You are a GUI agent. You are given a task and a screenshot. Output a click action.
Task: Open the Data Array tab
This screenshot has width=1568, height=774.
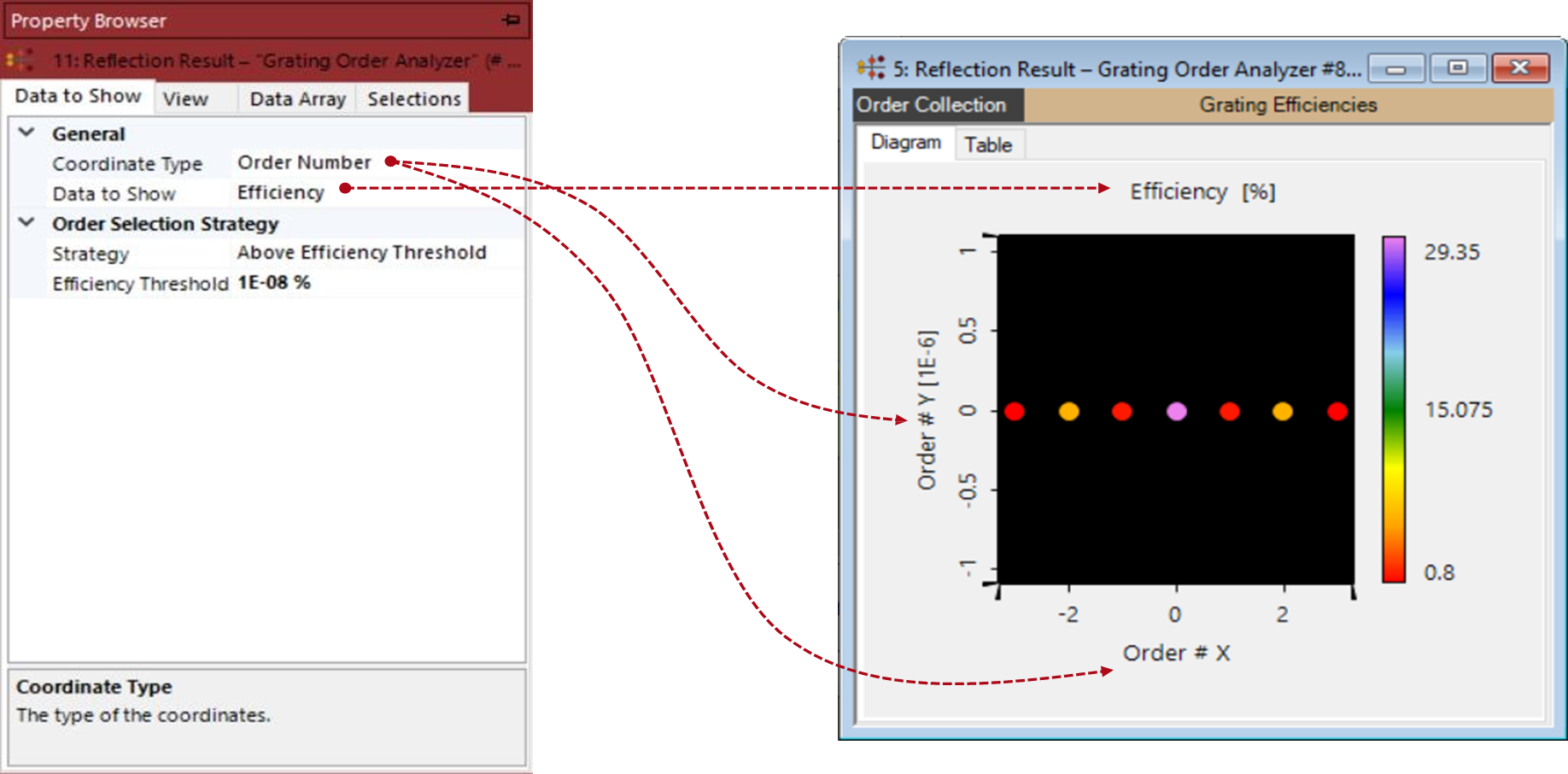[x=297, y=99]
